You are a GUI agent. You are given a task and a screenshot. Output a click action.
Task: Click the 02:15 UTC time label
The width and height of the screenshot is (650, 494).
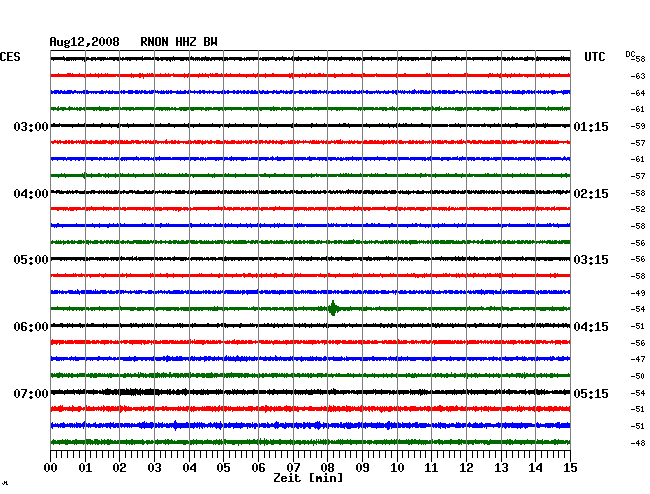pos(591,194)
